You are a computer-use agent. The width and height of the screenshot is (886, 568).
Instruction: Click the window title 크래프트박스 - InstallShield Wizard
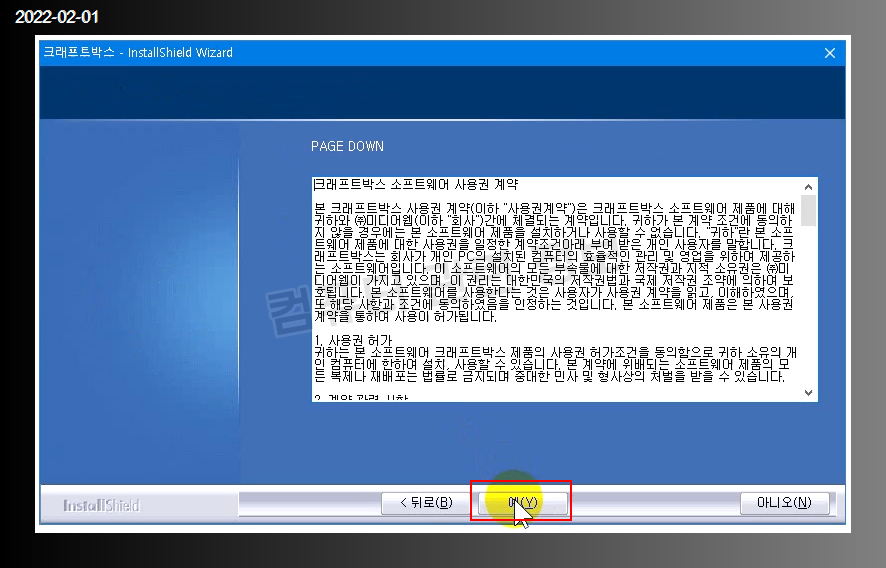138,53
